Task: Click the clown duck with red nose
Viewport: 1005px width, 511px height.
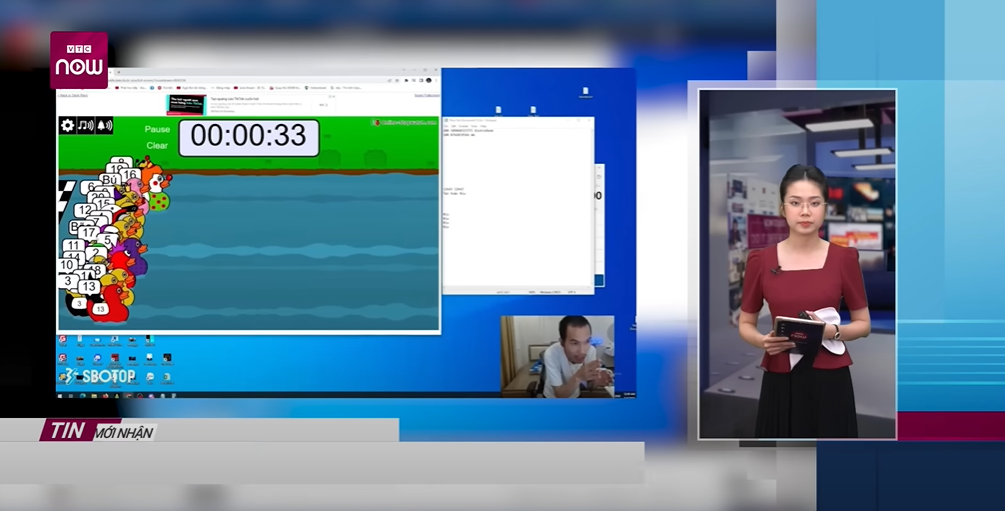Action: (156, 180)
